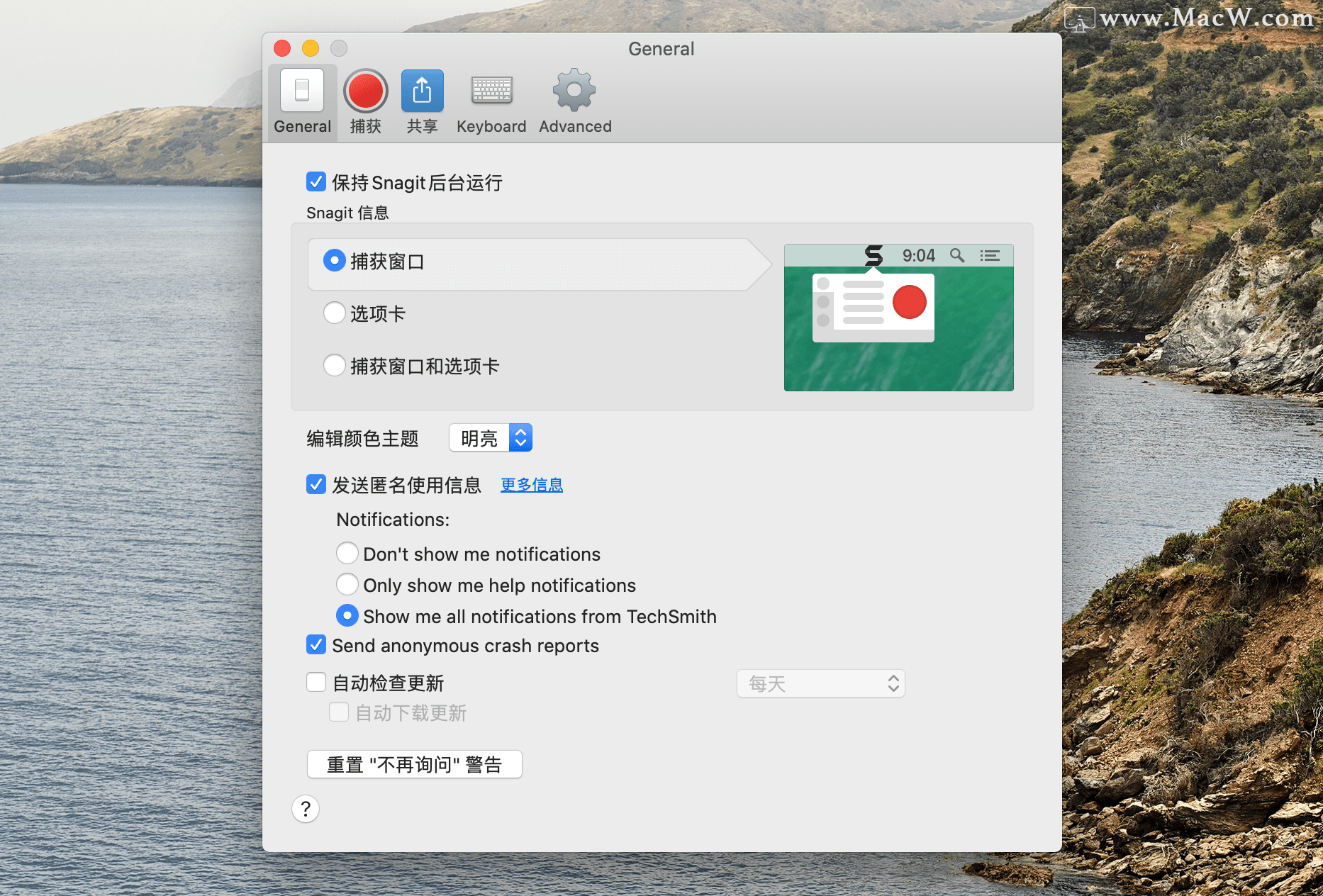
Task: Select Show me all notifications from TechSmith
Action: click(x=347, y=616)
